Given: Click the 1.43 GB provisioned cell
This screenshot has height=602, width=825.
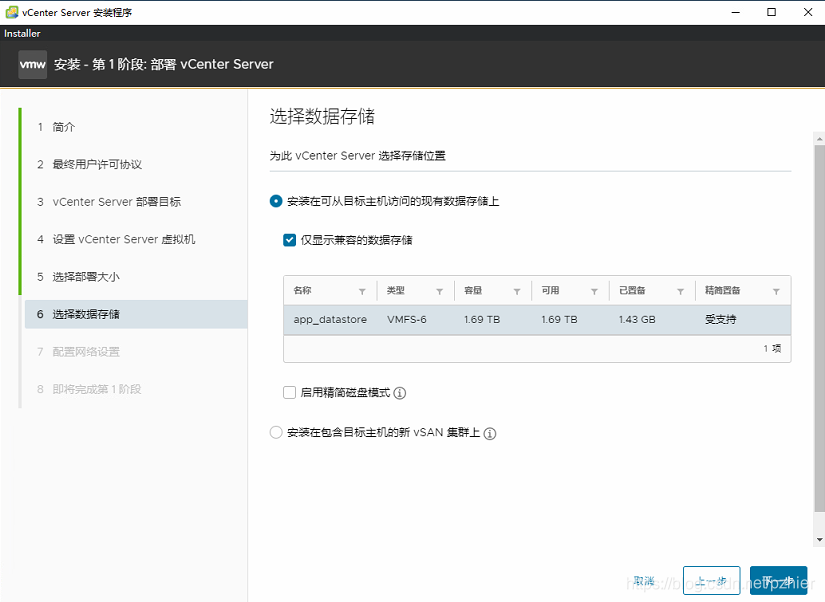Looking at the screenshot, I should point(637,319).
